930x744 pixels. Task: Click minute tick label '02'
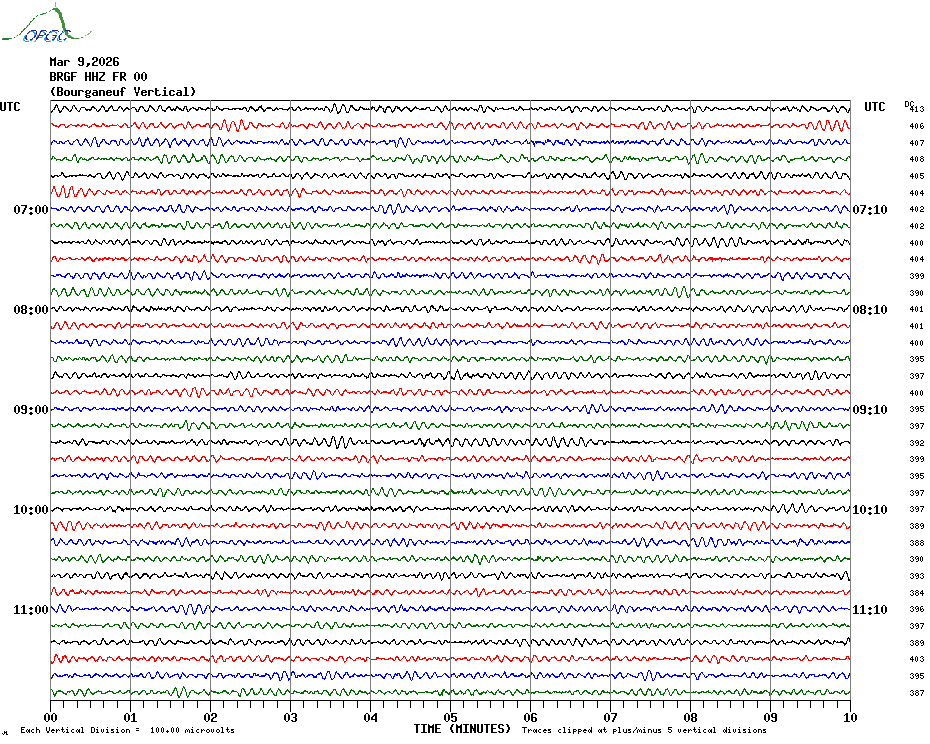point(211,718)
